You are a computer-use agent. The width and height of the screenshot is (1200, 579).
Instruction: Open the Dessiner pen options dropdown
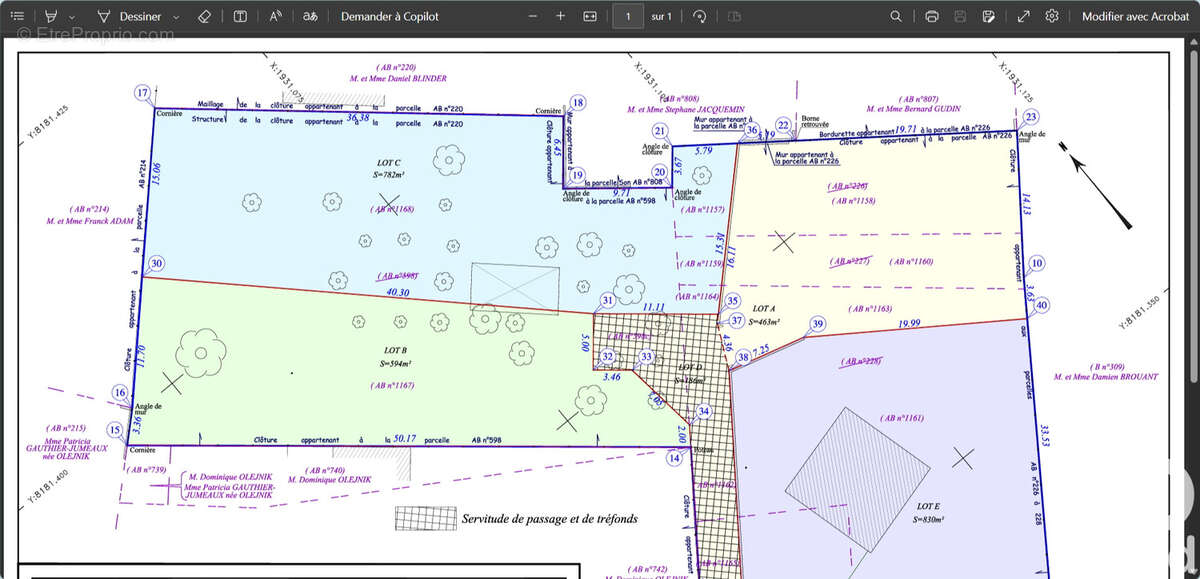coord(177,17)
